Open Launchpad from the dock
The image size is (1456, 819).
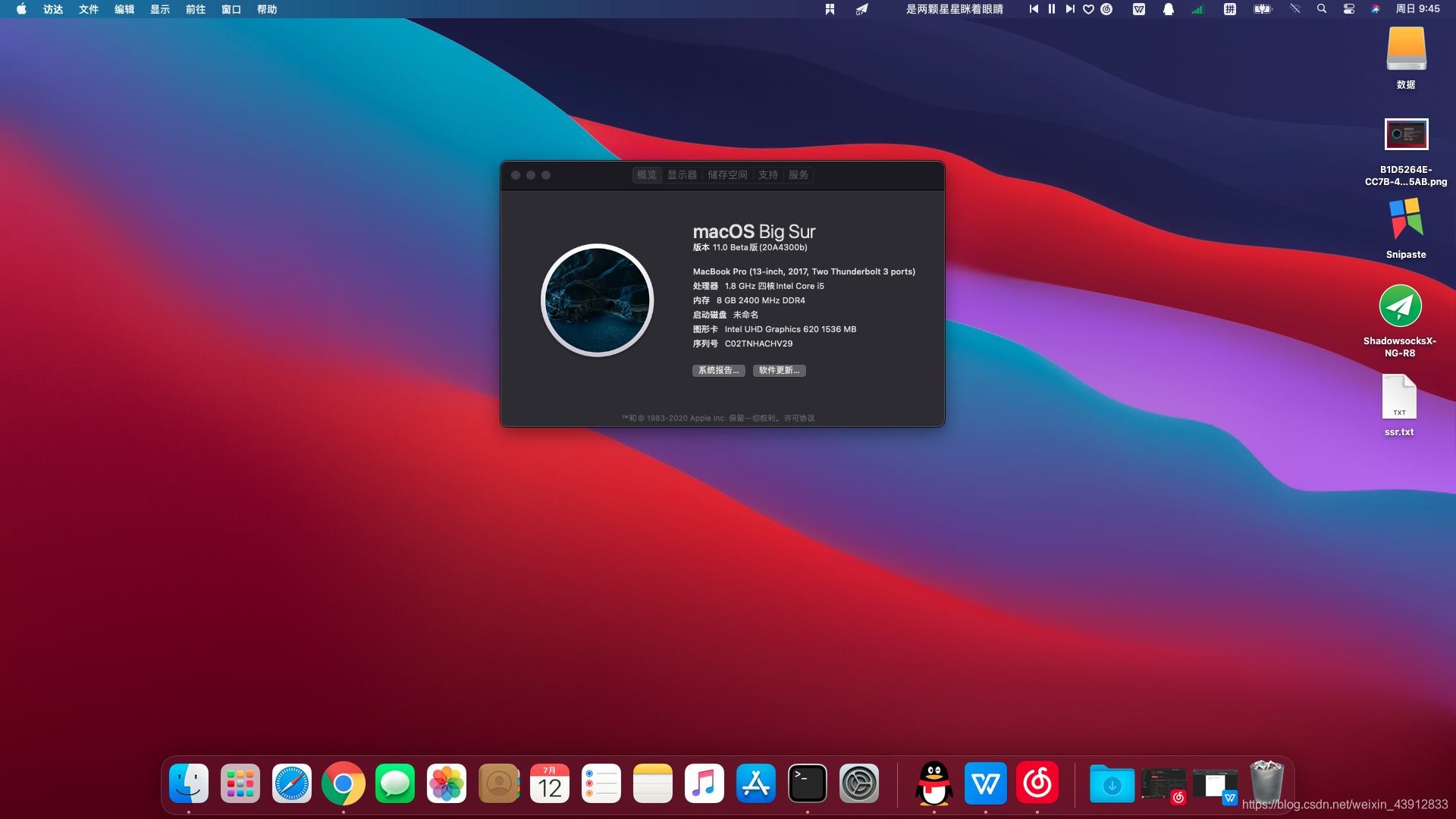point(240,783)
